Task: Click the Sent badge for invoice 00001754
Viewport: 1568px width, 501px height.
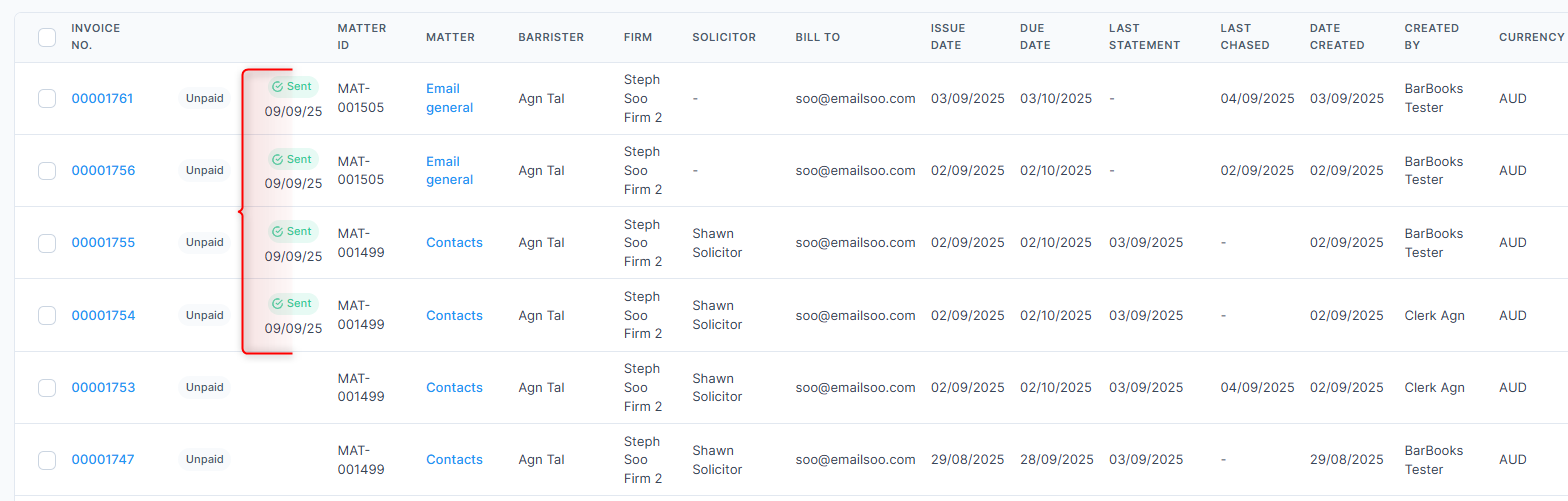Action: (293, 303)
